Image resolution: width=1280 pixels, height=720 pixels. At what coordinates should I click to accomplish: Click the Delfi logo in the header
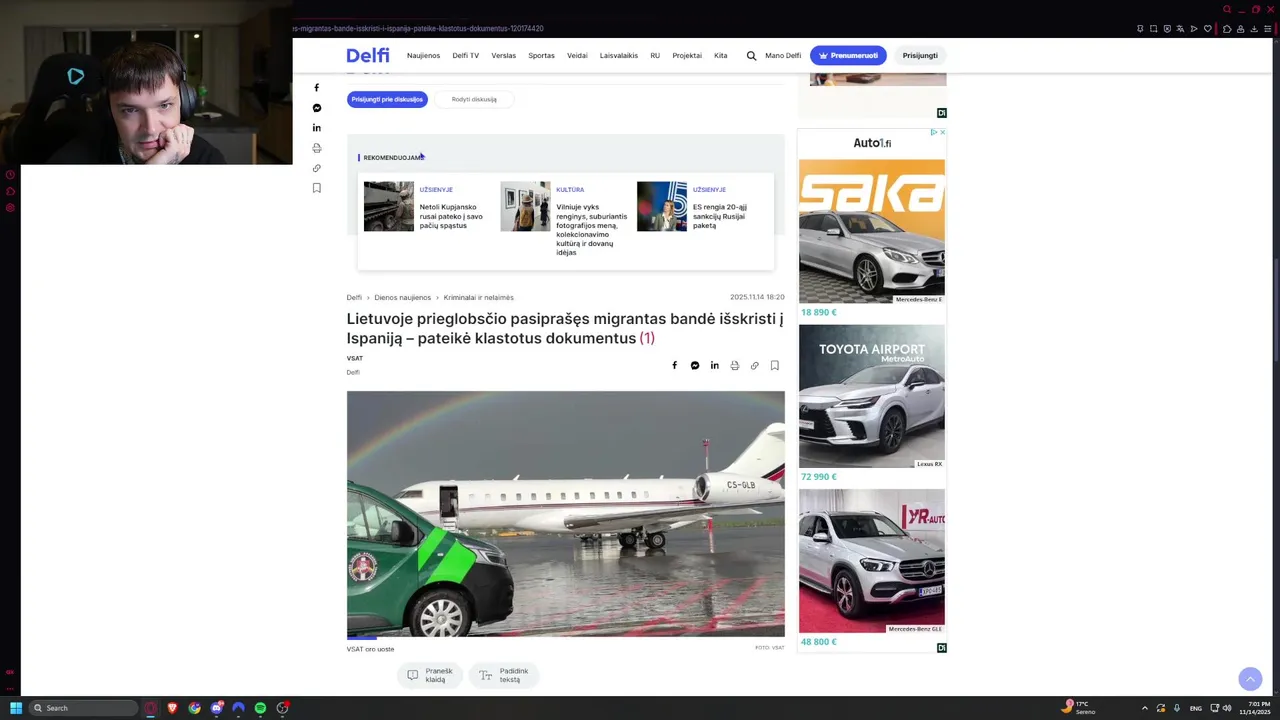point(368,55)
